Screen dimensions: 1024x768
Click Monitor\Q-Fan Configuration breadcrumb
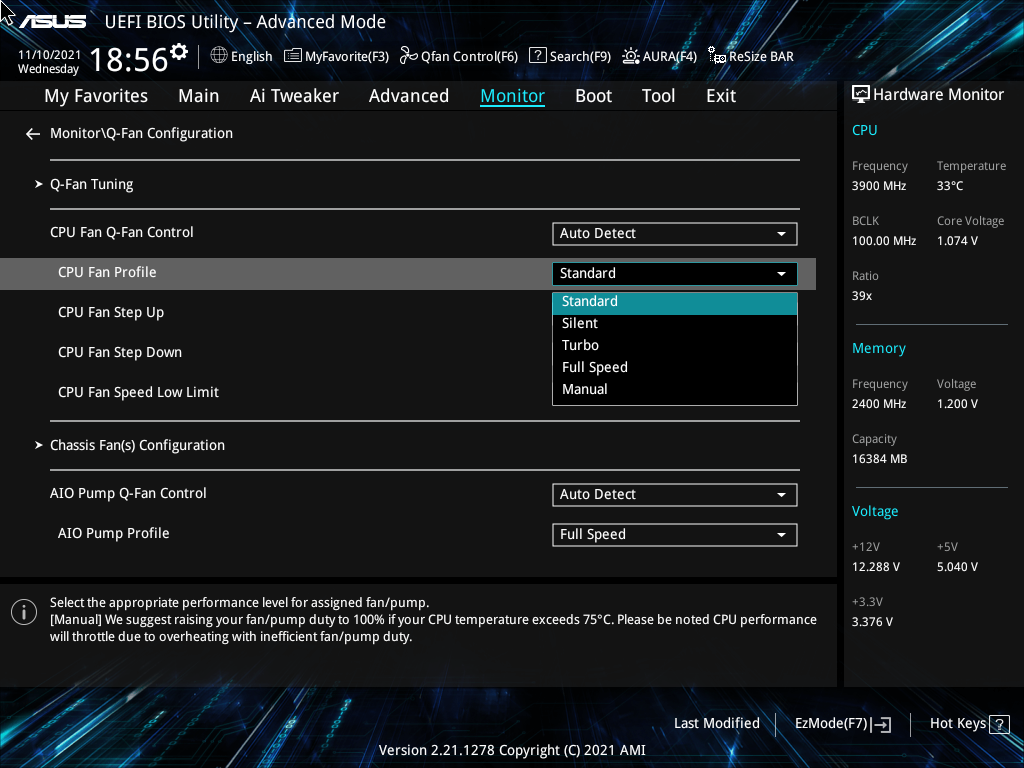141,133
